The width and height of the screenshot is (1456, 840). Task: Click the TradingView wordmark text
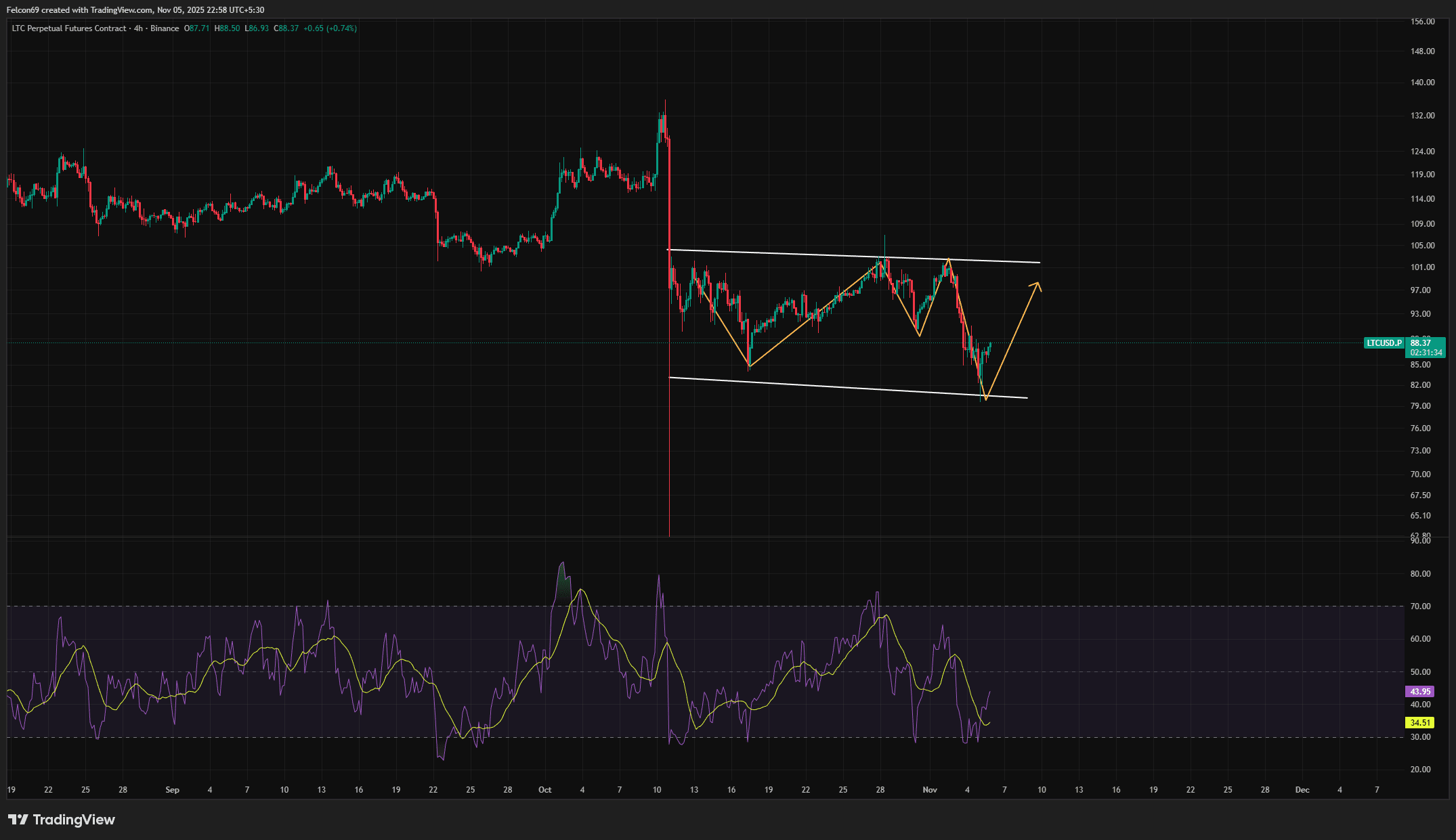(x=74, y=820)
